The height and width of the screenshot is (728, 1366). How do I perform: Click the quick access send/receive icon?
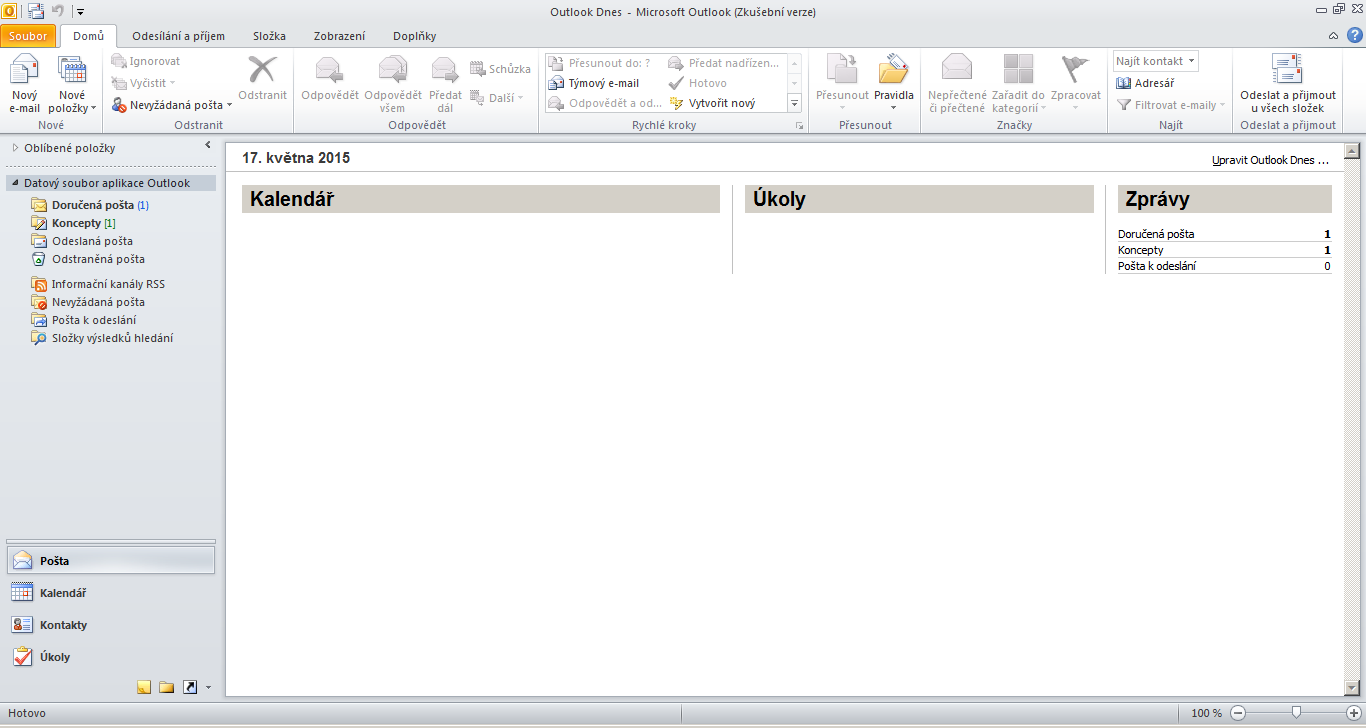[36, 11]
